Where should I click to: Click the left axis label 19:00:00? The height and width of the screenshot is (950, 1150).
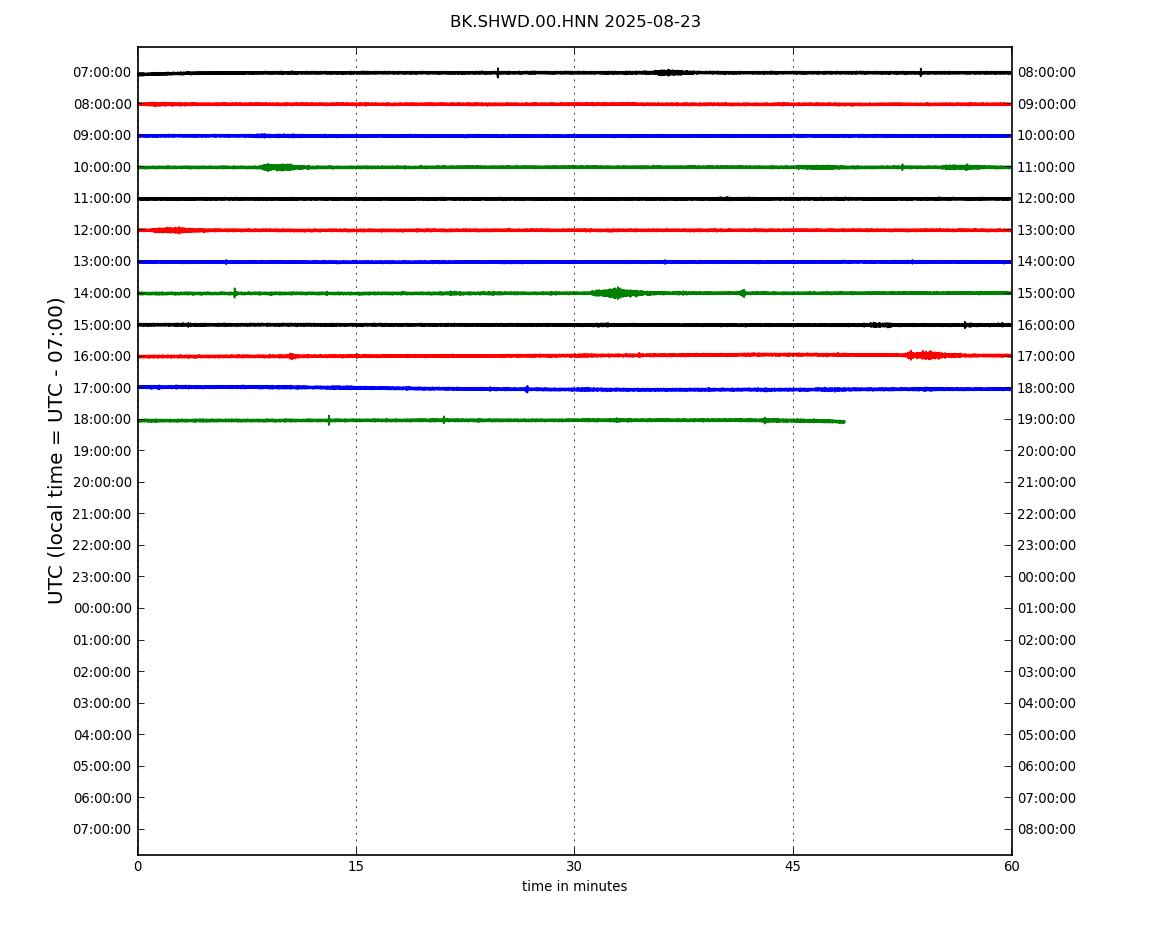point(103,451)
